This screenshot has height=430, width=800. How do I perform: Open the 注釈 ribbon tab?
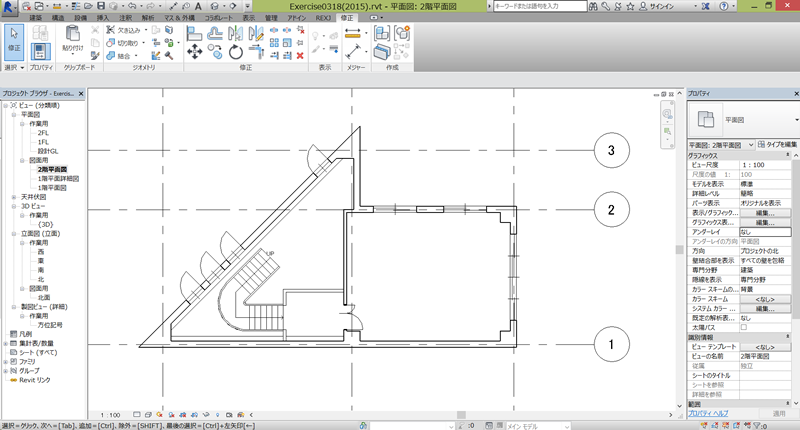(126, 18)
